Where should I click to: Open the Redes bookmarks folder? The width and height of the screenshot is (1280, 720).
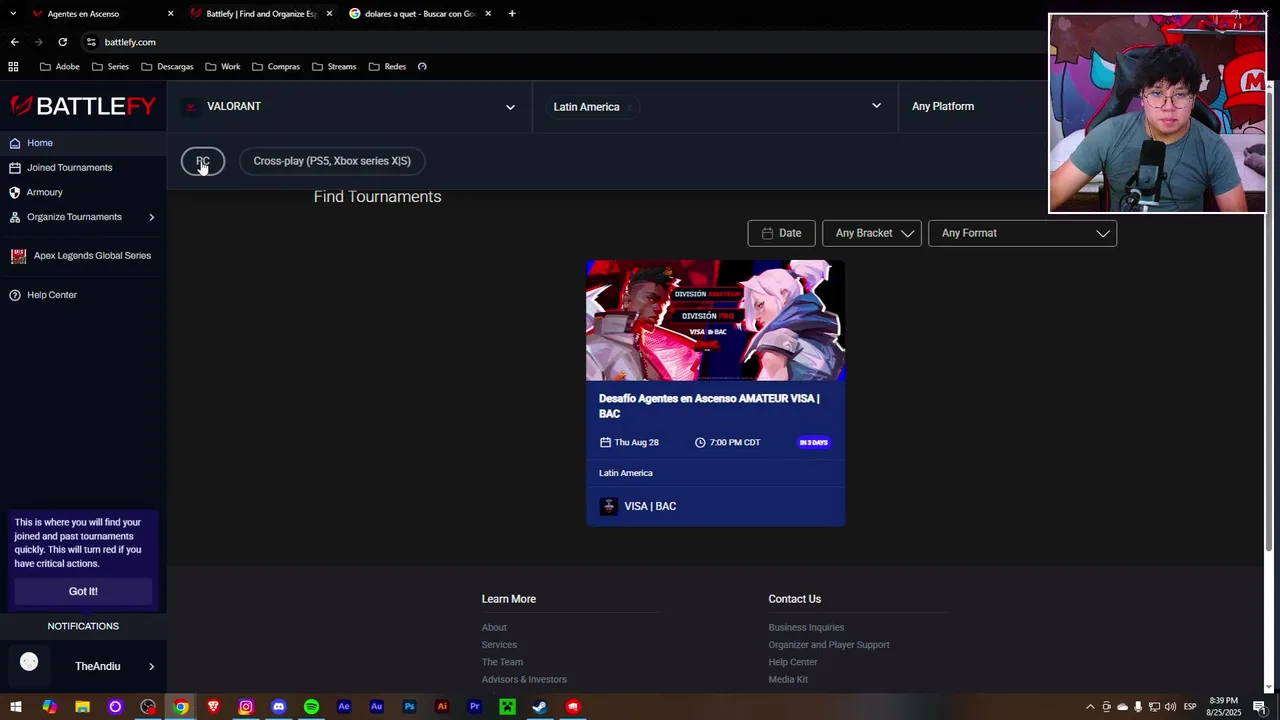[x=388, y=67]
